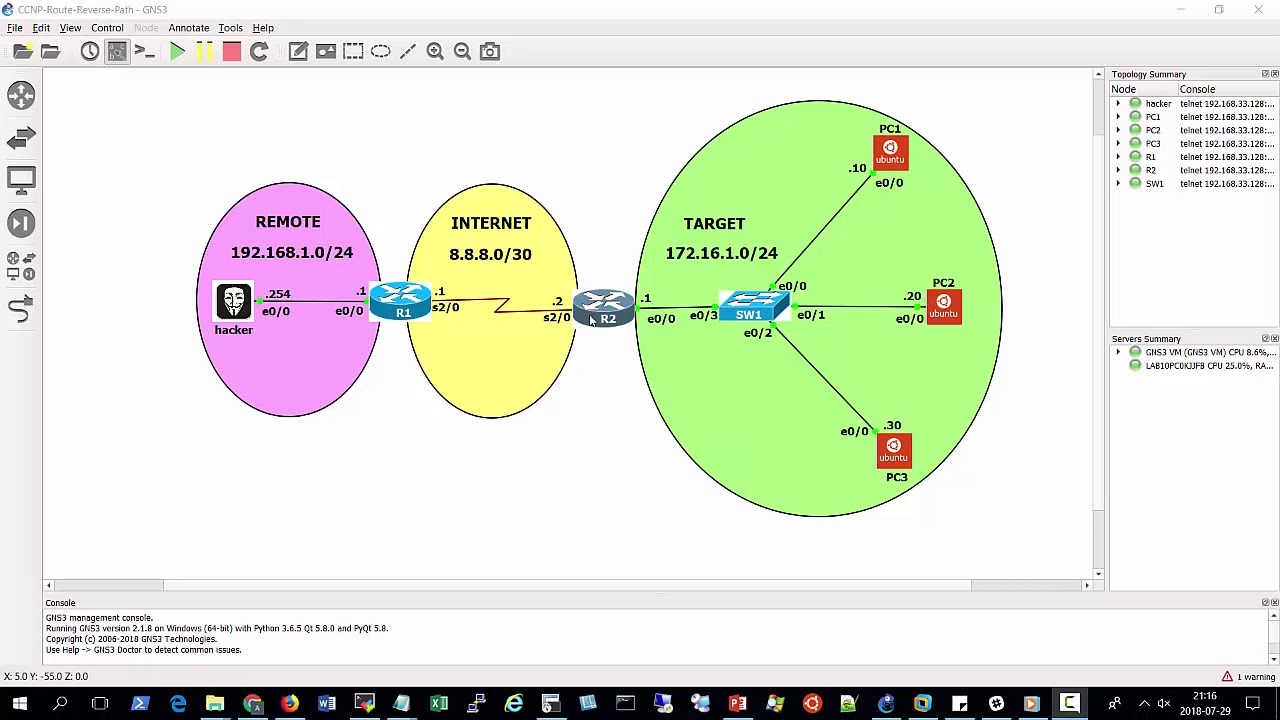This screenshot has width=1280, height=720.
Task: Select router R1 on the canvas
Action: point(400,301)
